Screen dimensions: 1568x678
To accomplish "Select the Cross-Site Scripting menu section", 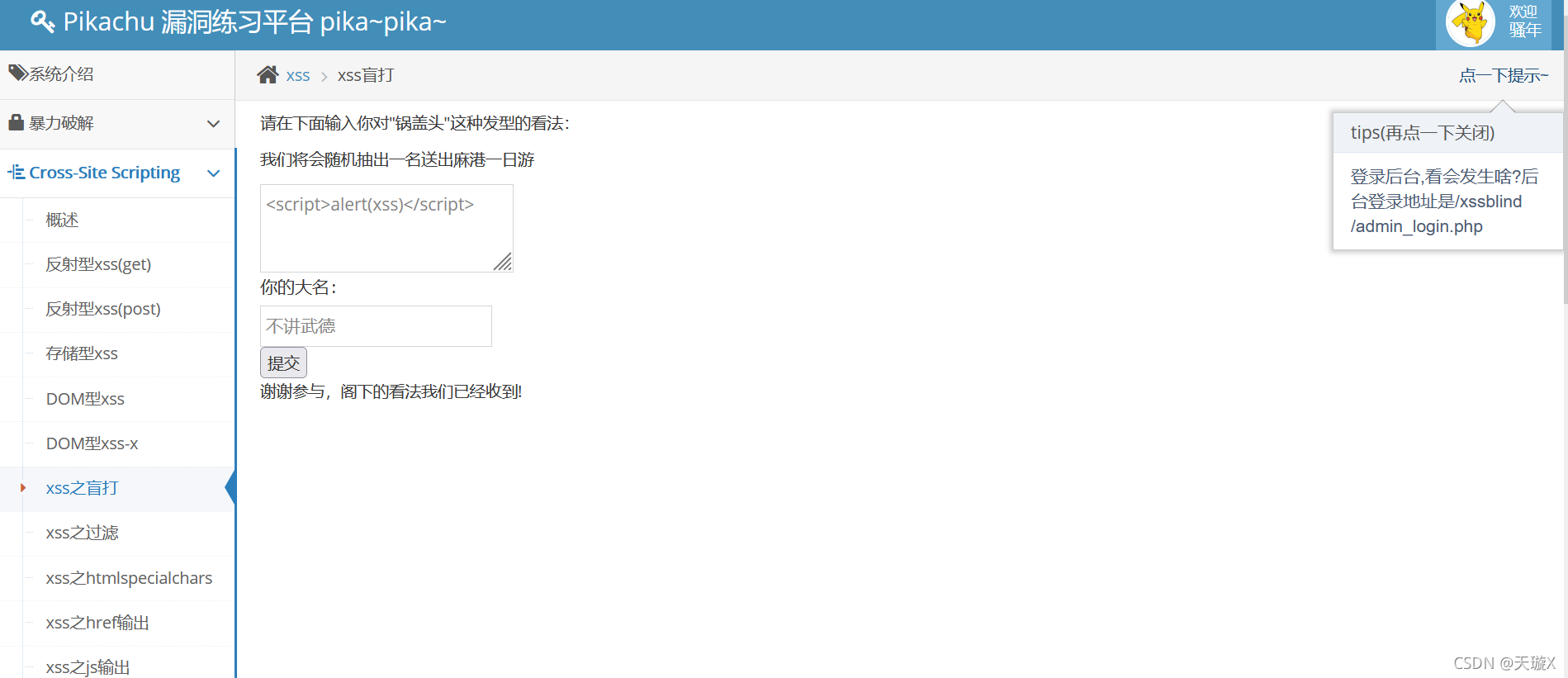I will point(117,173).
